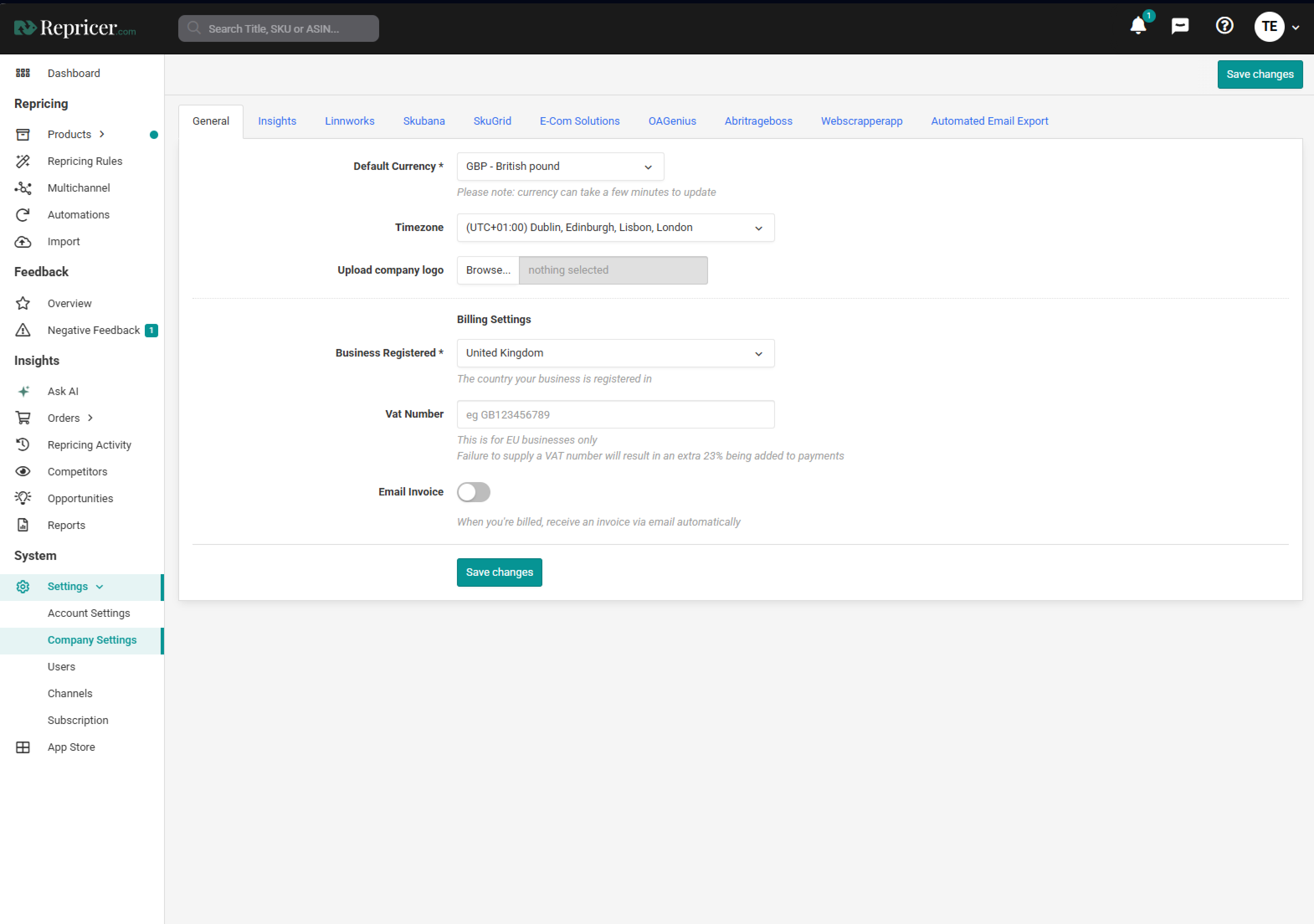Click the Negative Feedback count badge

(151, 330)
